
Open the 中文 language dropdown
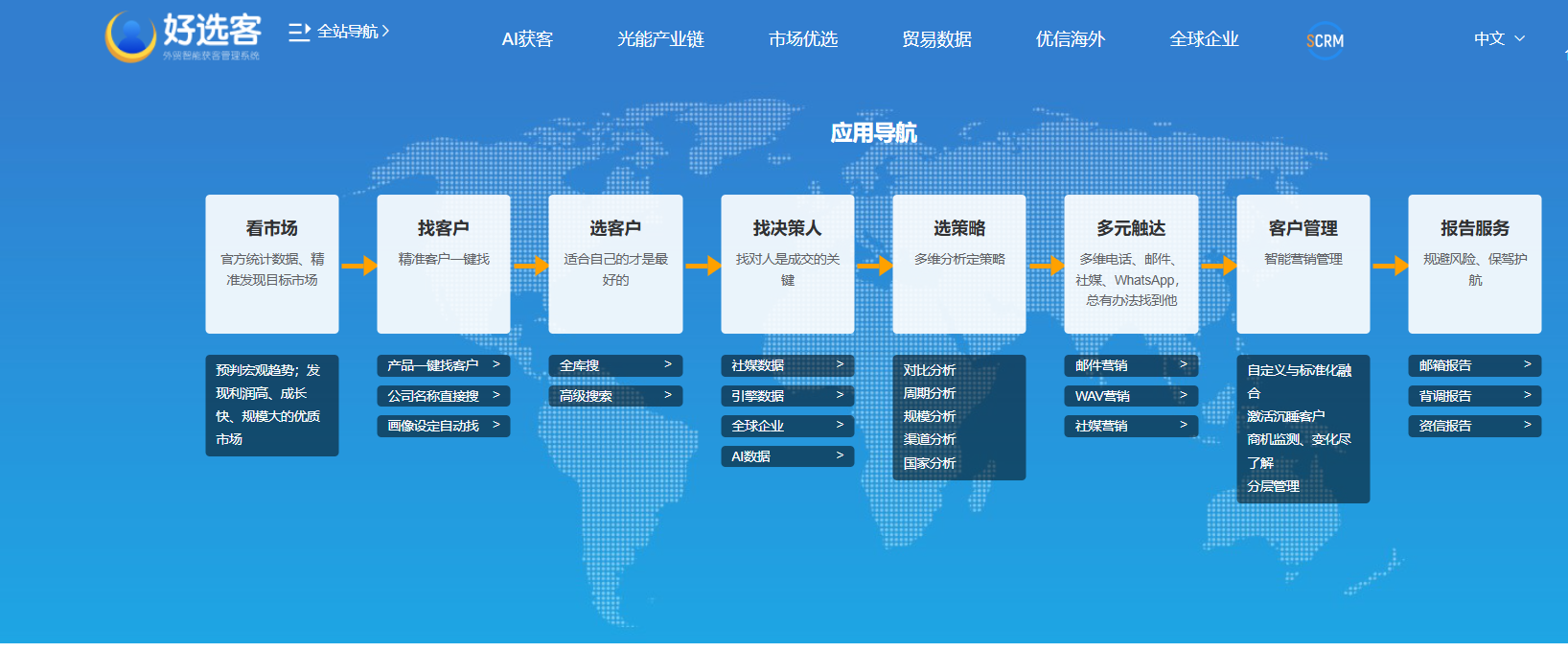tap(1498, 39)
